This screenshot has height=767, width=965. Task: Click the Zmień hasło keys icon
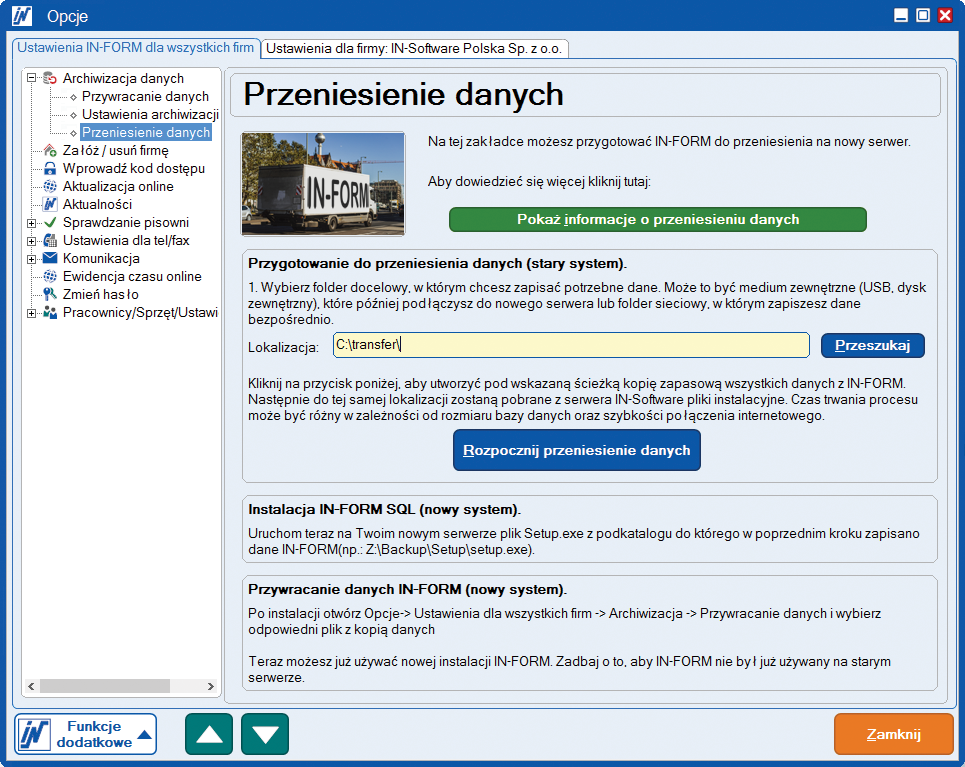click(50, 294)
